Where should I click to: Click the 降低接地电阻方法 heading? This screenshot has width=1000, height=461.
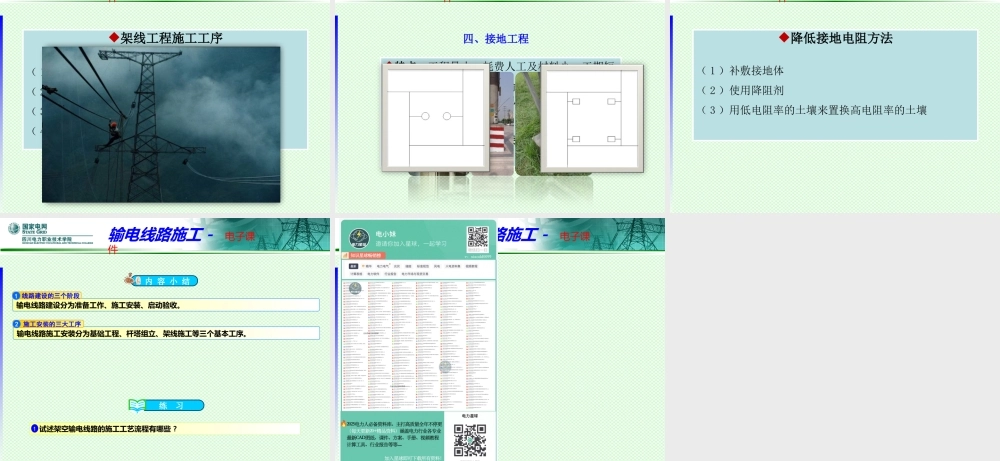(x=835, y=38)
